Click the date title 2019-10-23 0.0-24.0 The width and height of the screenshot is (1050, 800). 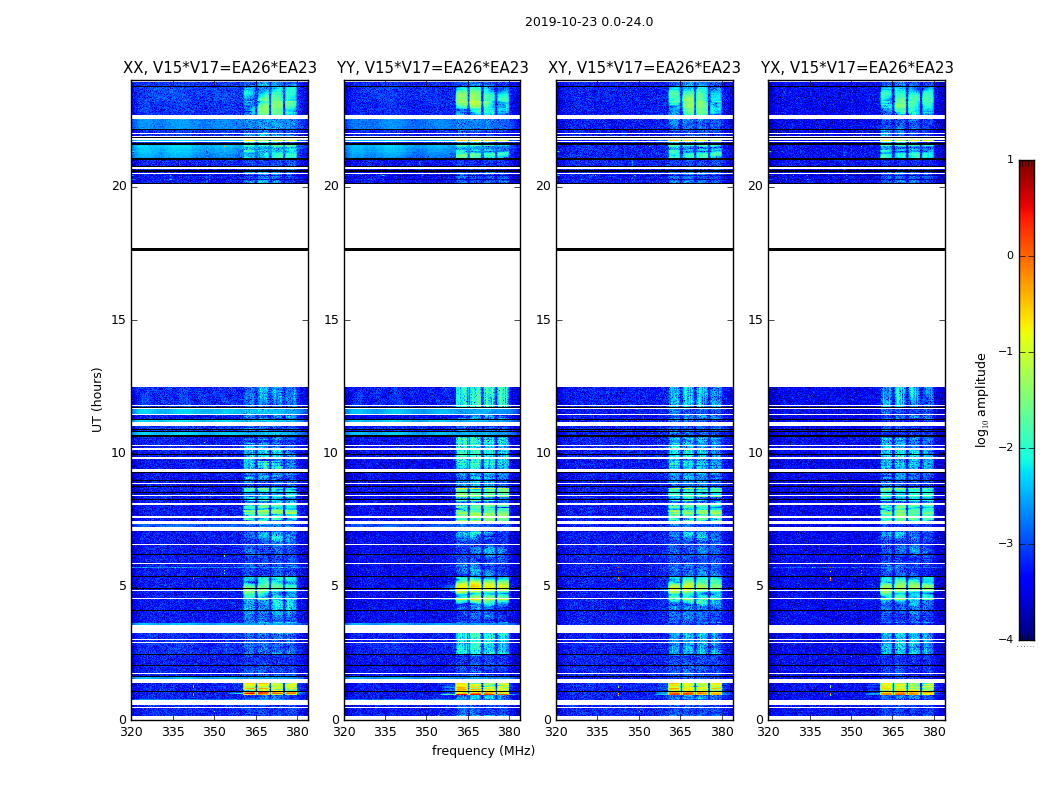tap(588, 22)
